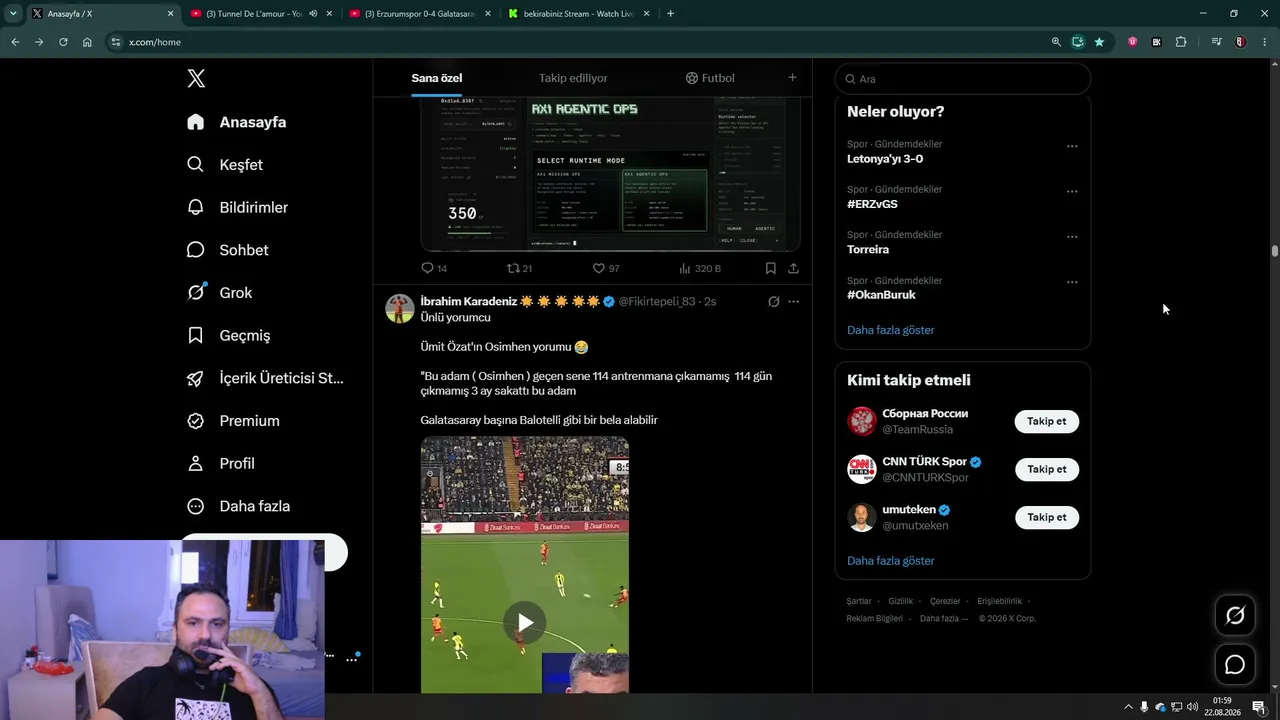
Task: Open the @Fikirtepeli_83 handle link
Action: pos(657,301)
